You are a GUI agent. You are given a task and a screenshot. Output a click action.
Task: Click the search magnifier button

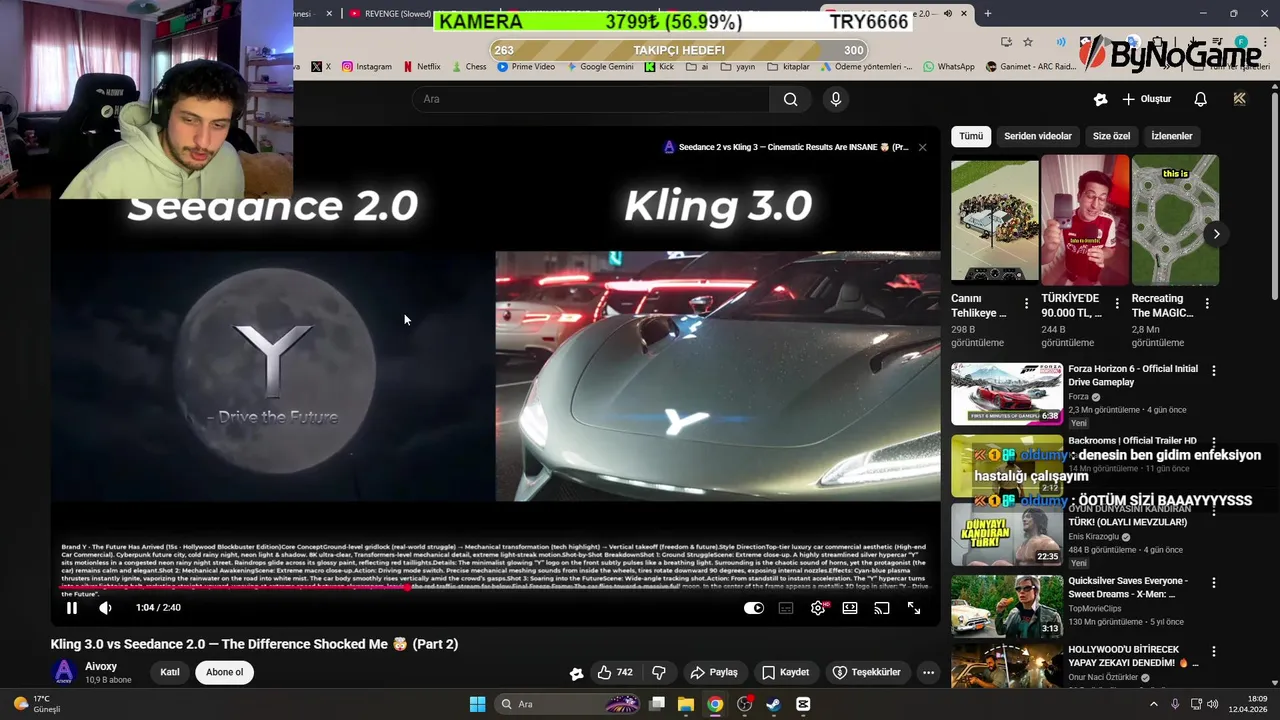791,99
